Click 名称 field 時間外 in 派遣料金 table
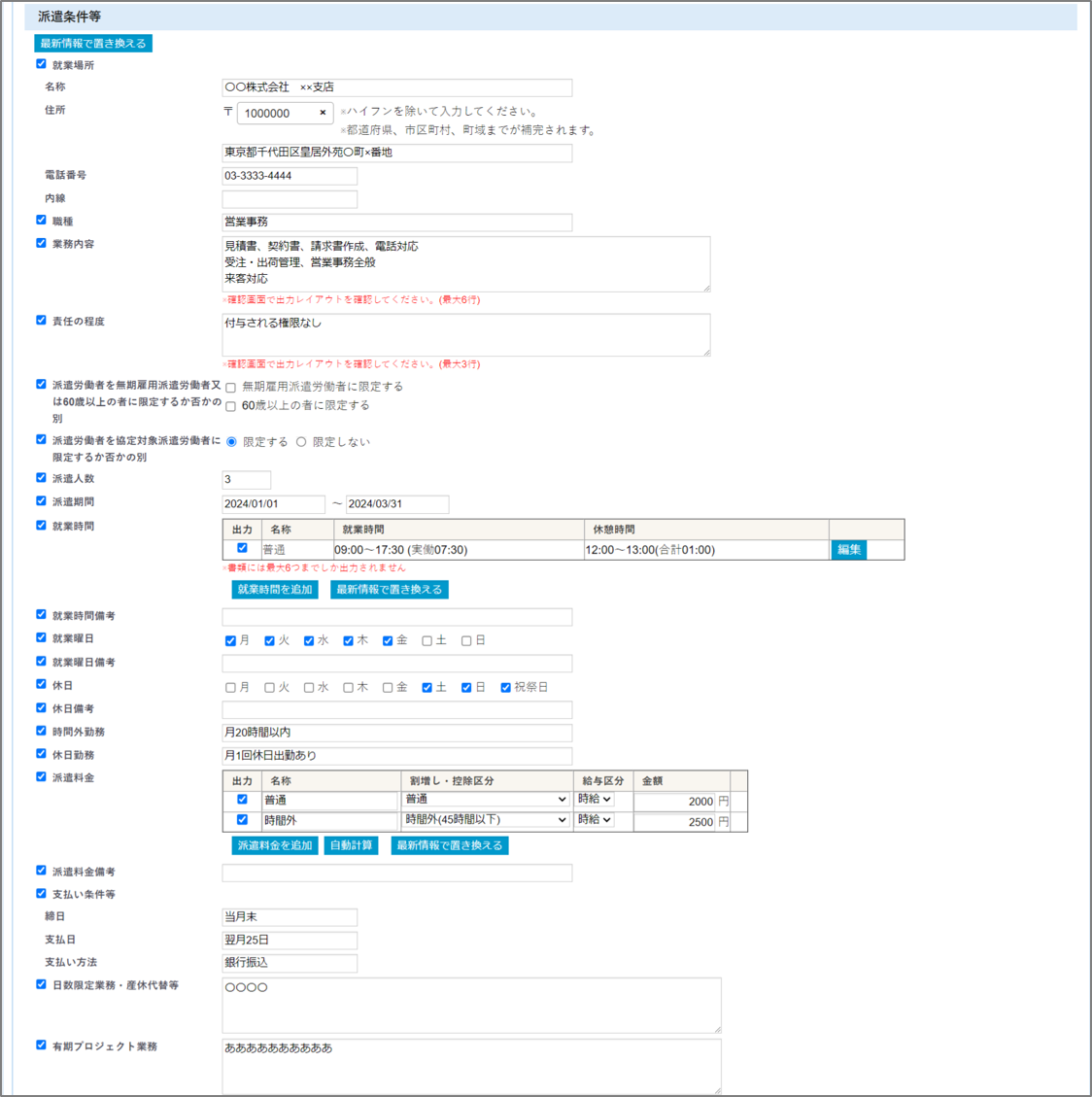This screenshot has height=1097, width=1092. coord(330,821)
